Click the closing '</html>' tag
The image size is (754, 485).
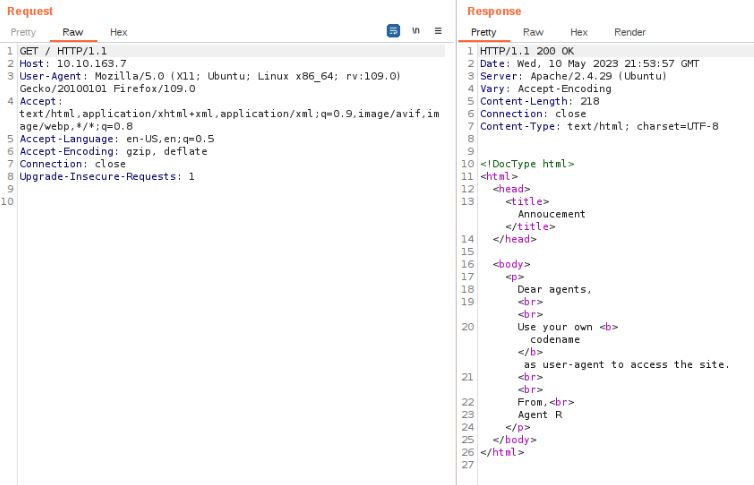(x=502, y=452)
